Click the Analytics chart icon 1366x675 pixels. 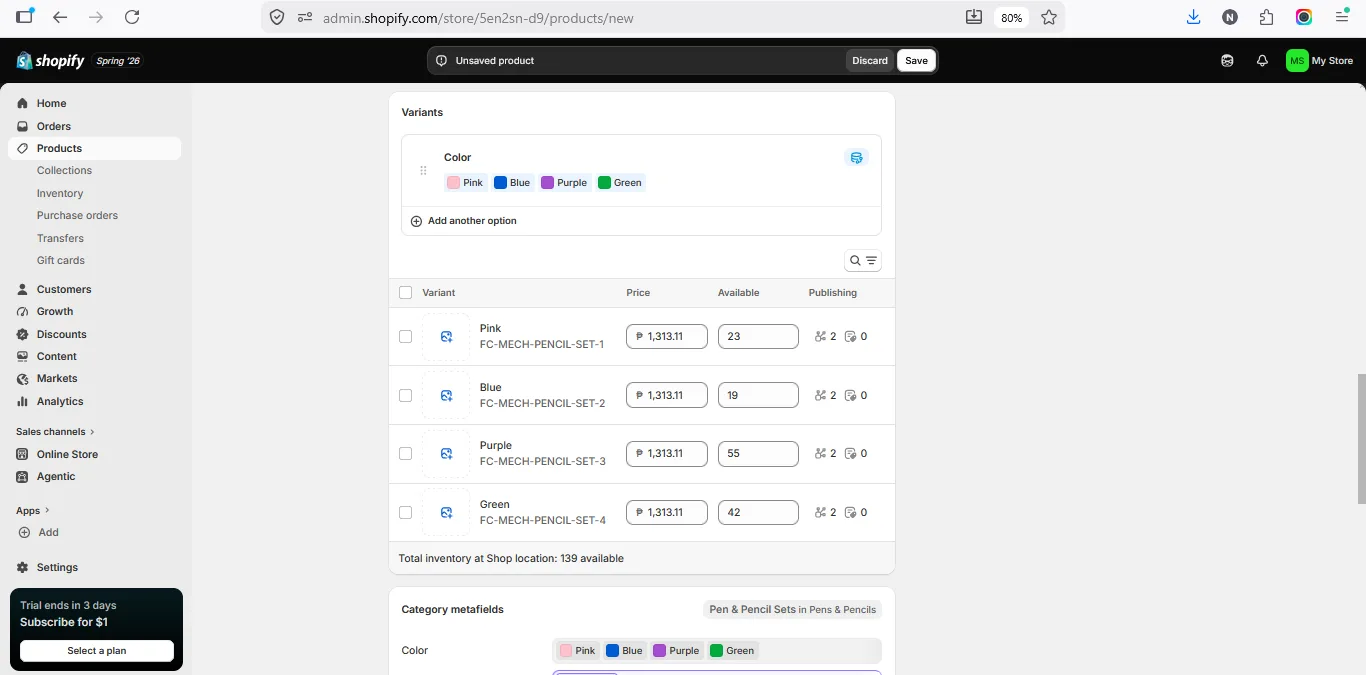[23, 401]
